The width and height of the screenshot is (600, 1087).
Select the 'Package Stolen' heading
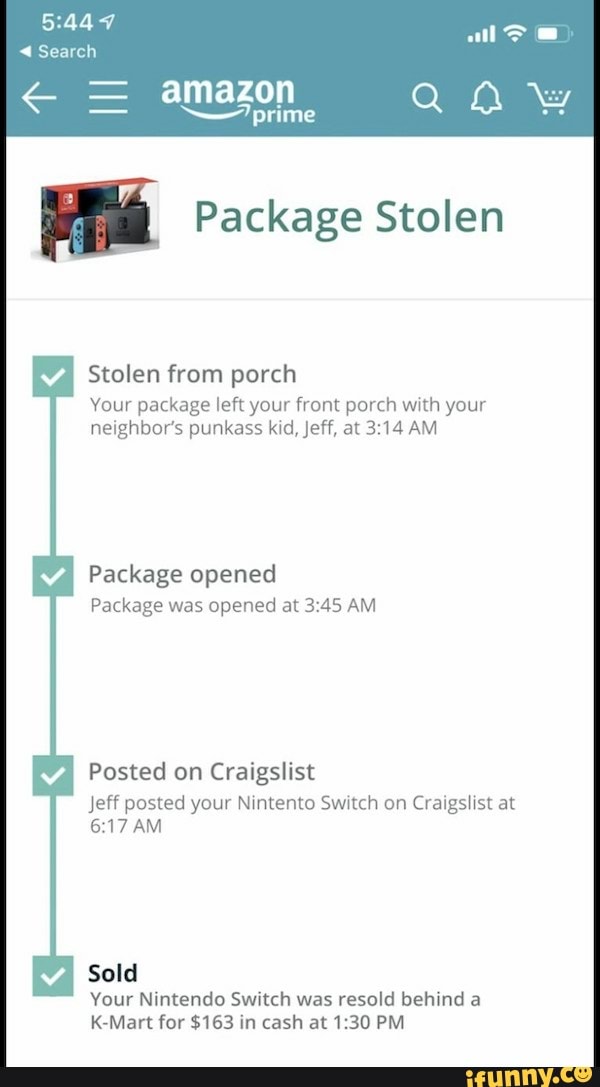click(349, 216)
